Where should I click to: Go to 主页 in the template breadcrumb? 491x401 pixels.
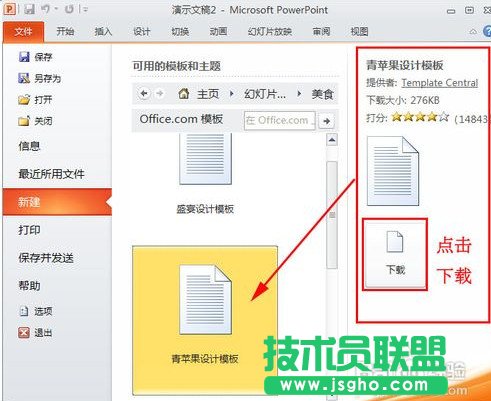pos(208,94)
